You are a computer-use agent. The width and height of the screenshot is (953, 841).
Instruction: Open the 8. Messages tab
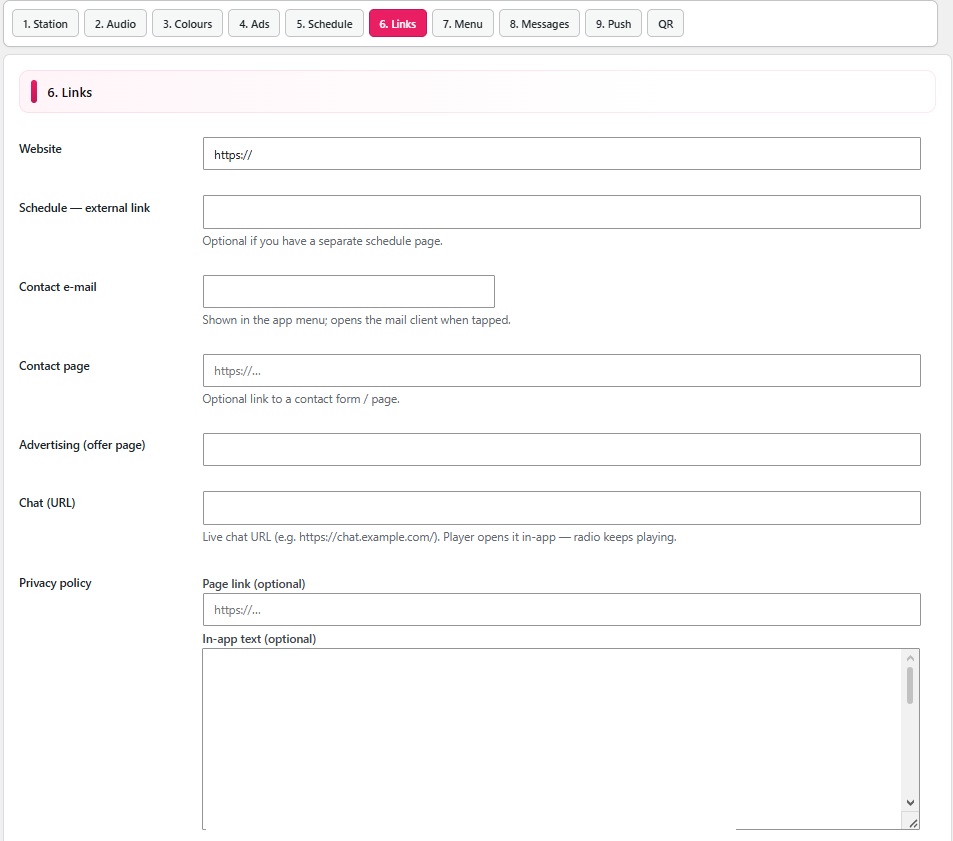tap(540, 24)
